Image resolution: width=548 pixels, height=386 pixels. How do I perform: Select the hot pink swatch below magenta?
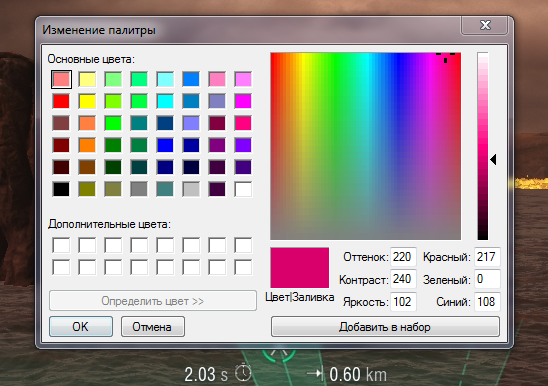coord(243,123)
